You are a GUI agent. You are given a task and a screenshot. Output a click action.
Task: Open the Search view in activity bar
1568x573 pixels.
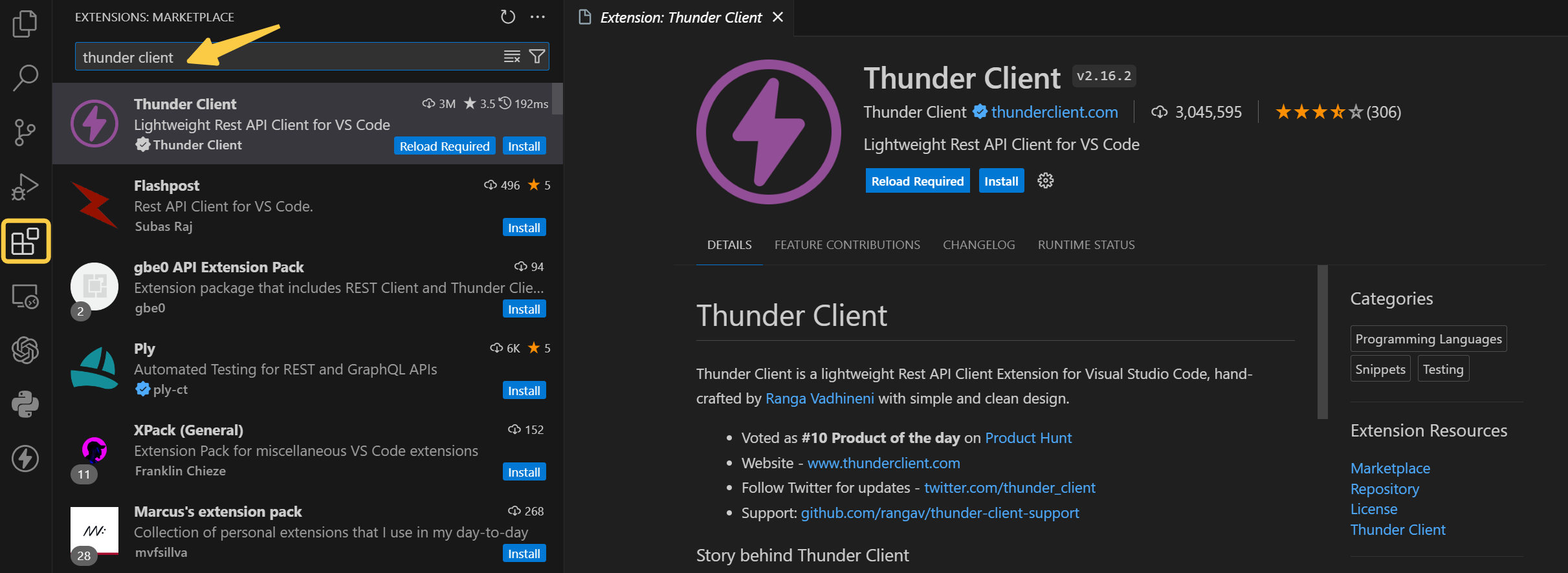coord(25,78)
